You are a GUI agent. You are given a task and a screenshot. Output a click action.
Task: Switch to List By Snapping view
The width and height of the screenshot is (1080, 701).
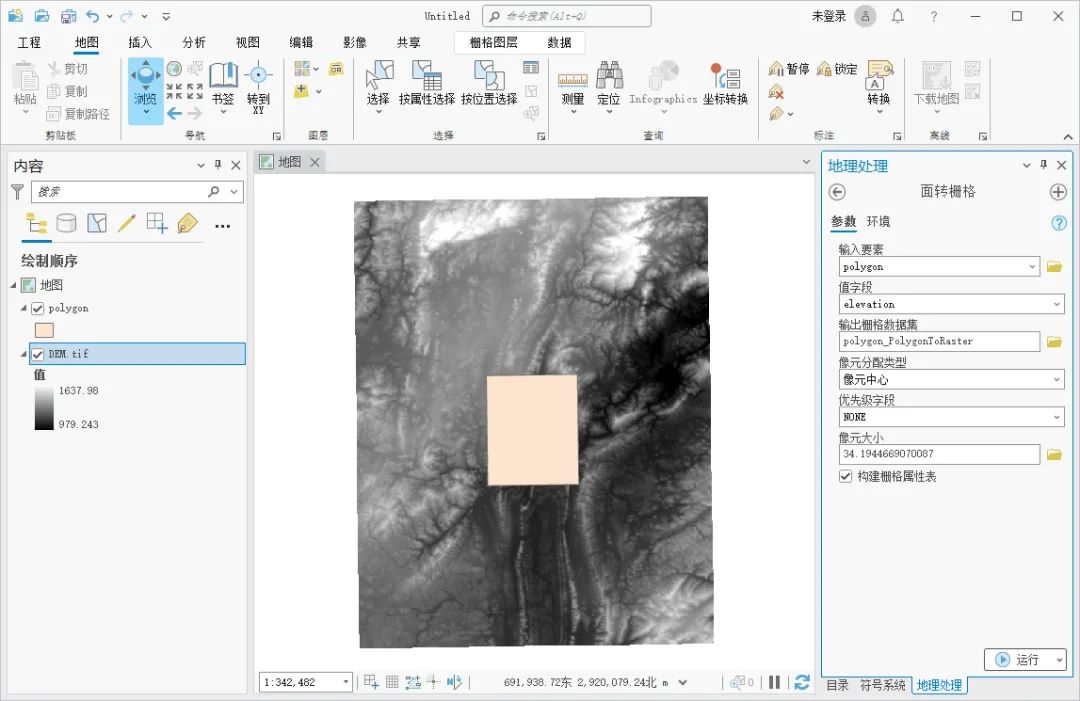(x=157, y=223)
